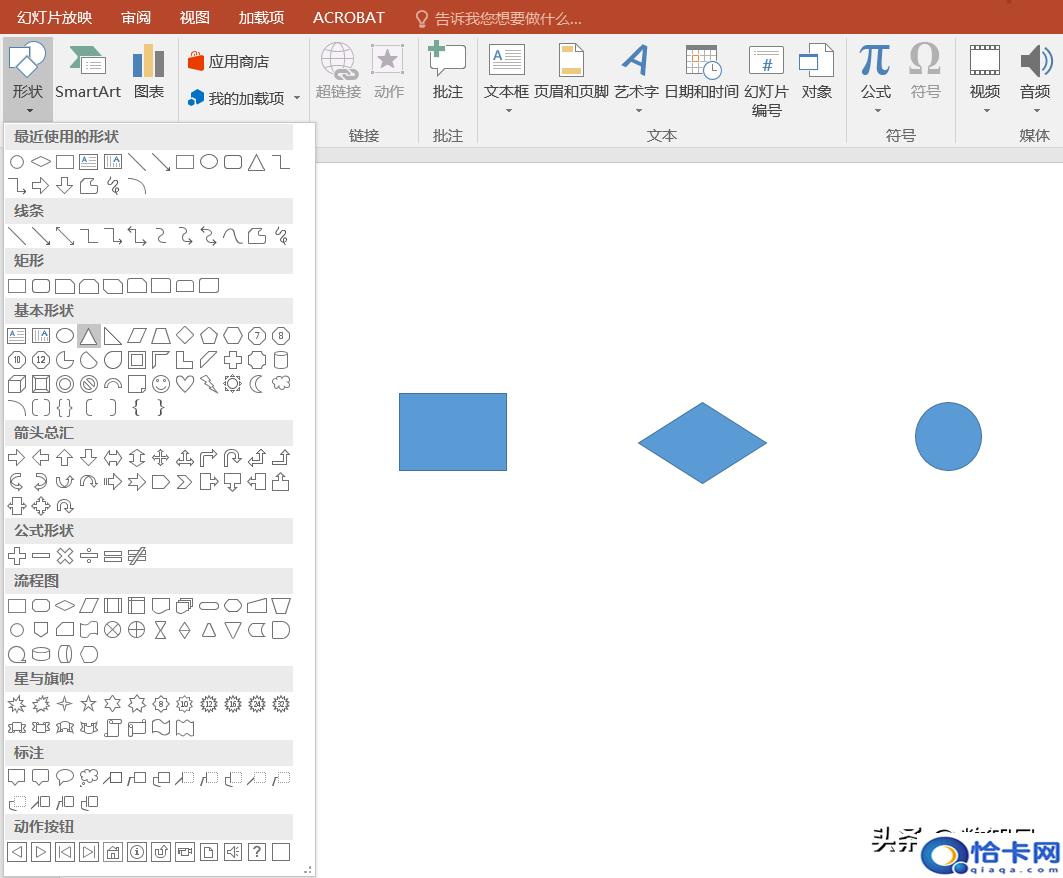Open the 应用商店 app store

tap(228, 62)
